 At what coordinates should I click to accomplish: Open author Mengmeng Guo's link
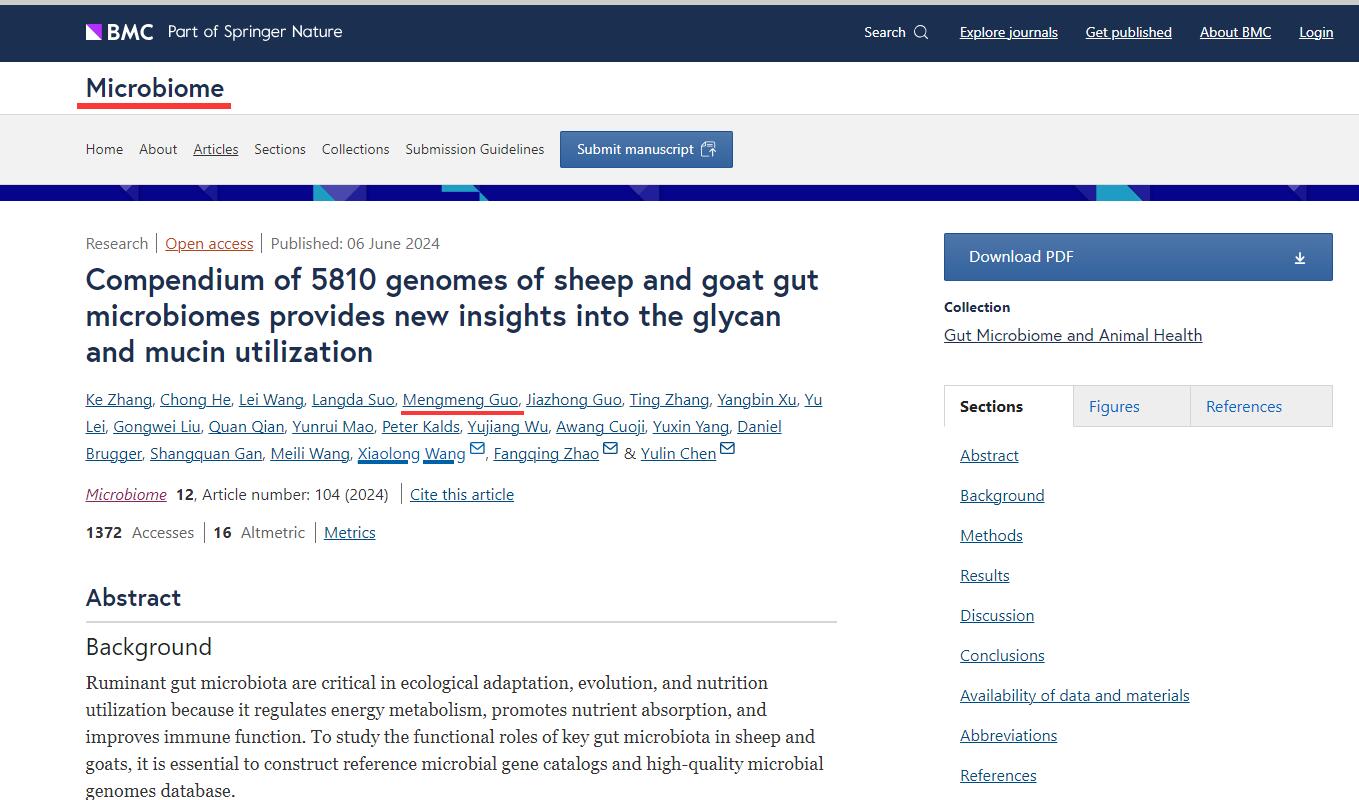click(460, 399)
